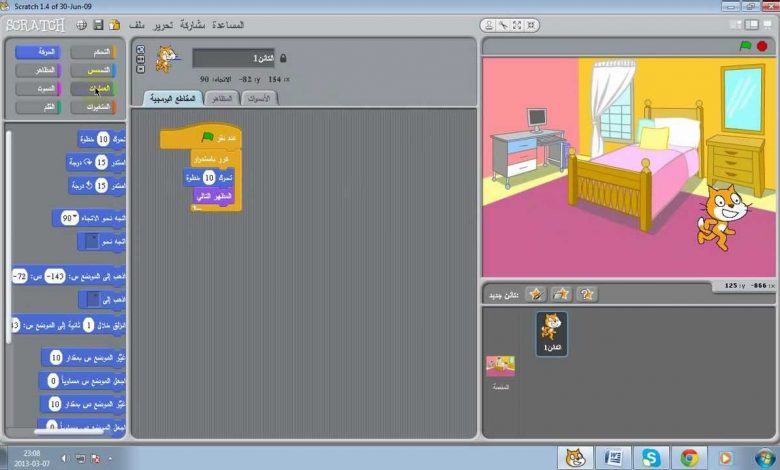Select the المتغيرات Variables category
780x470 pixels.
coord(94,107)
